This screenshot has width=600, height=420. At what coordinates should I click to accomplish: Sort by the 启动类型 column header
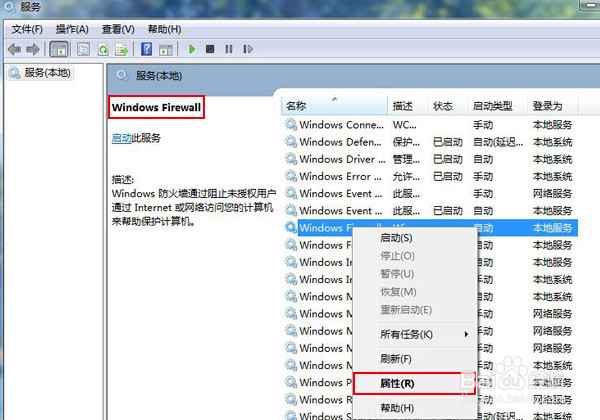tap(497, 106)
